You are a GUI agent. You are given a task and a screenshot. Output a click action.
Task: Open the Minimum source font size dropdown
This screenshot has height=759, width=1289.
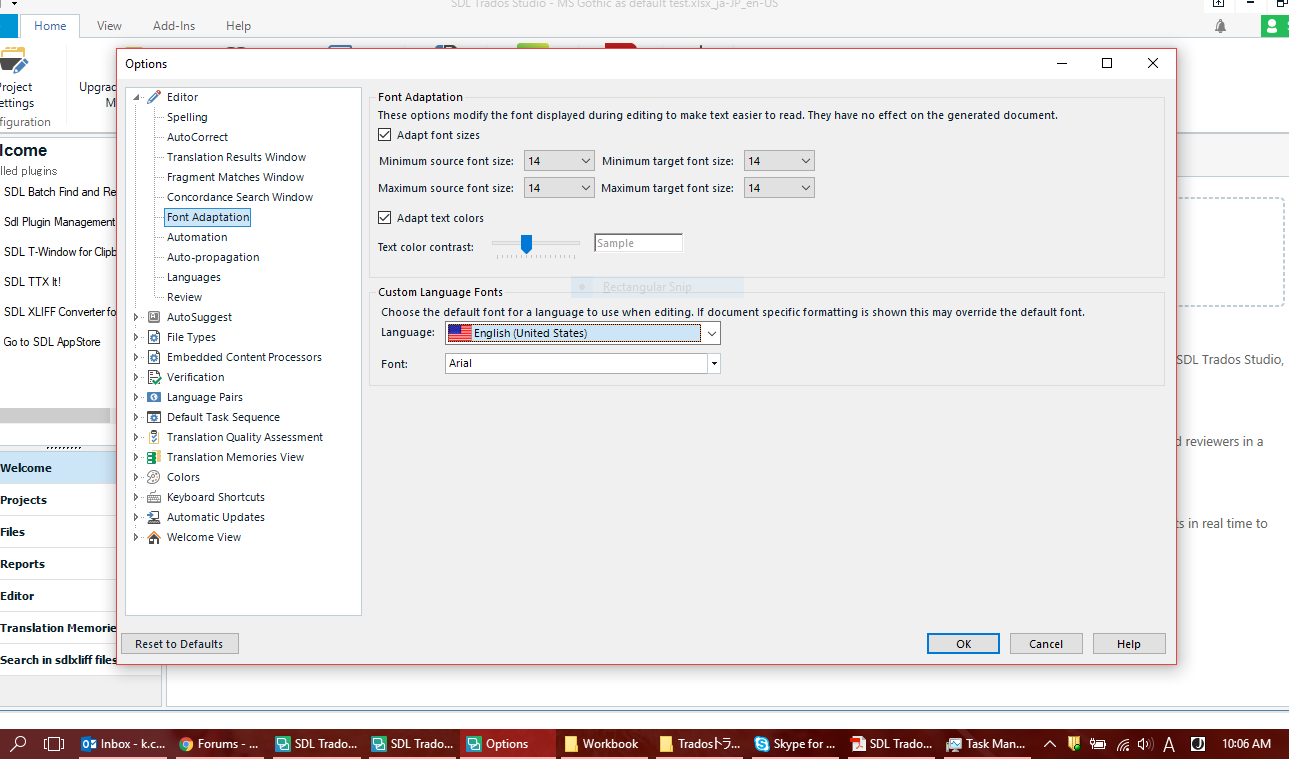coord(586,161)
